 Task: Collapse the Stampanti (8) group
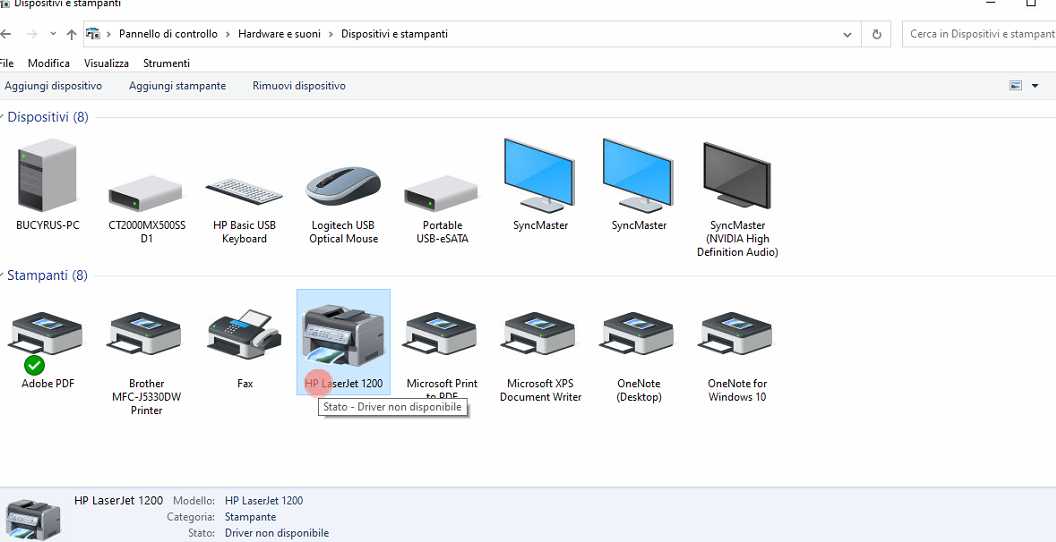[2, 275]
